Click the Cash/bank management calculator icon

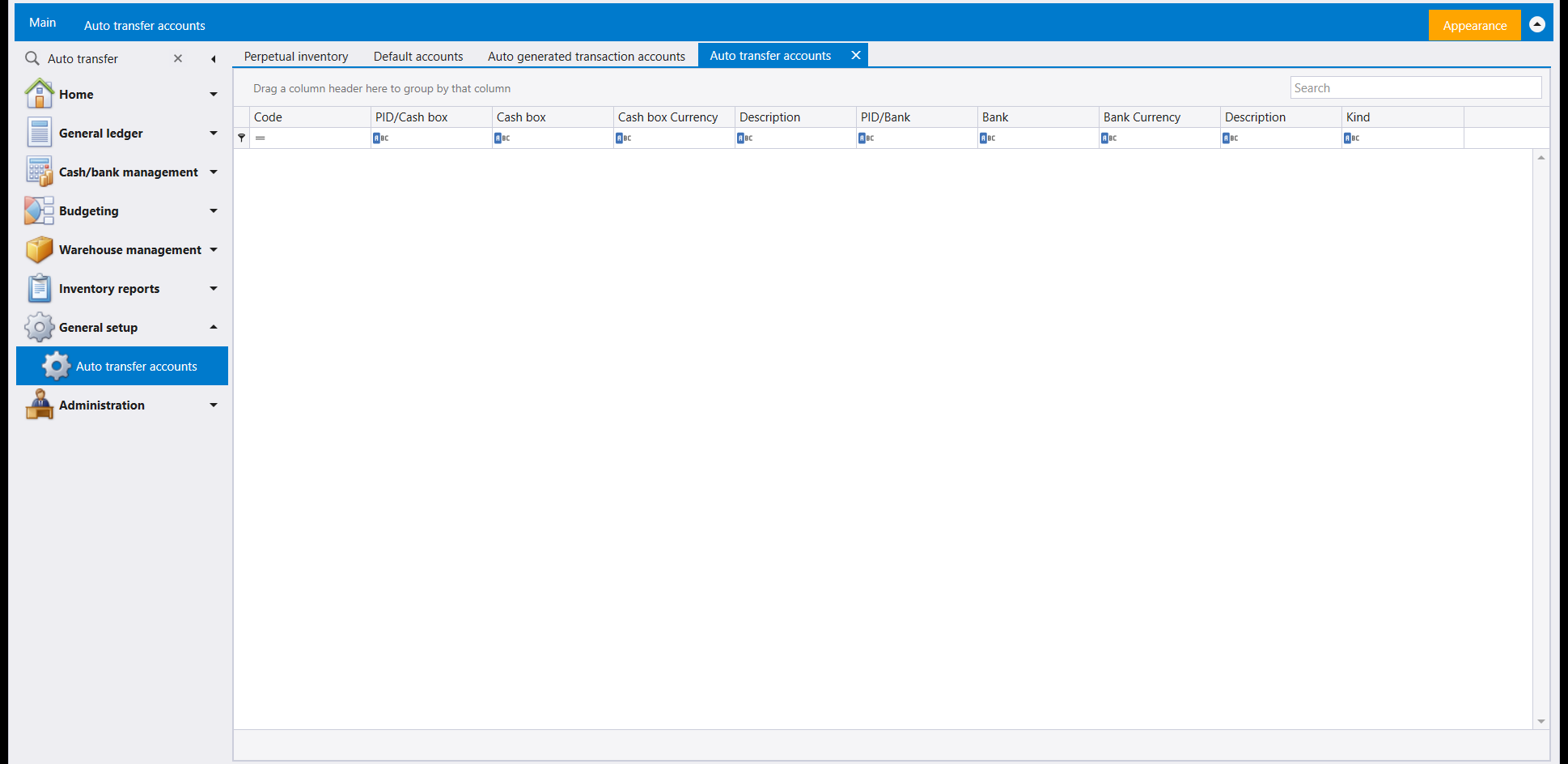click(39, 172)
